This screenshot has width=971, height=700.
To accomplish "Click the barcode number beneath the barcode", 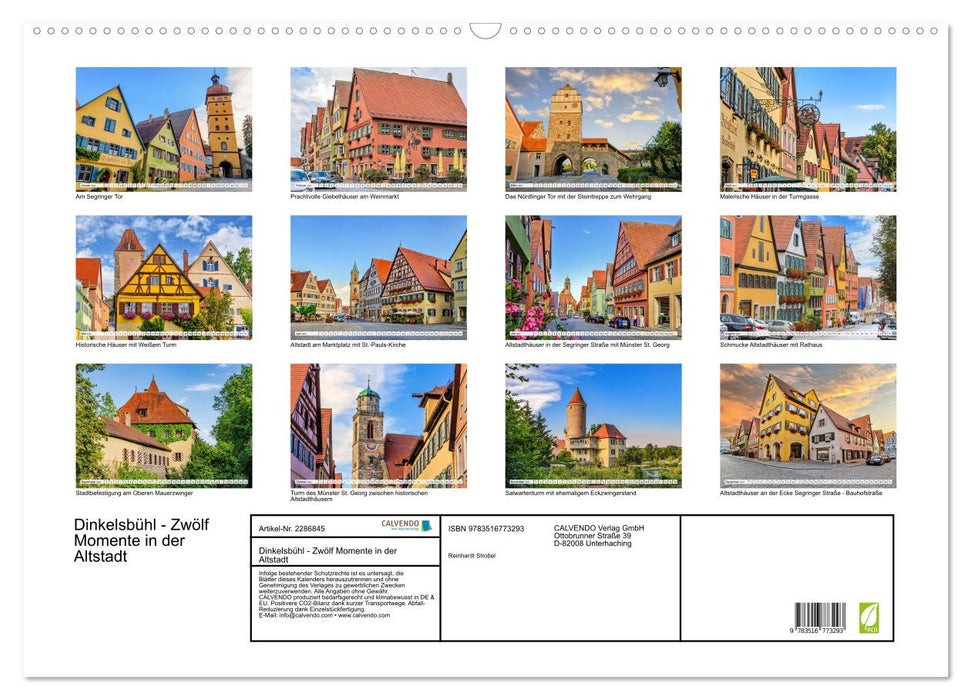I will click(817, 631).
